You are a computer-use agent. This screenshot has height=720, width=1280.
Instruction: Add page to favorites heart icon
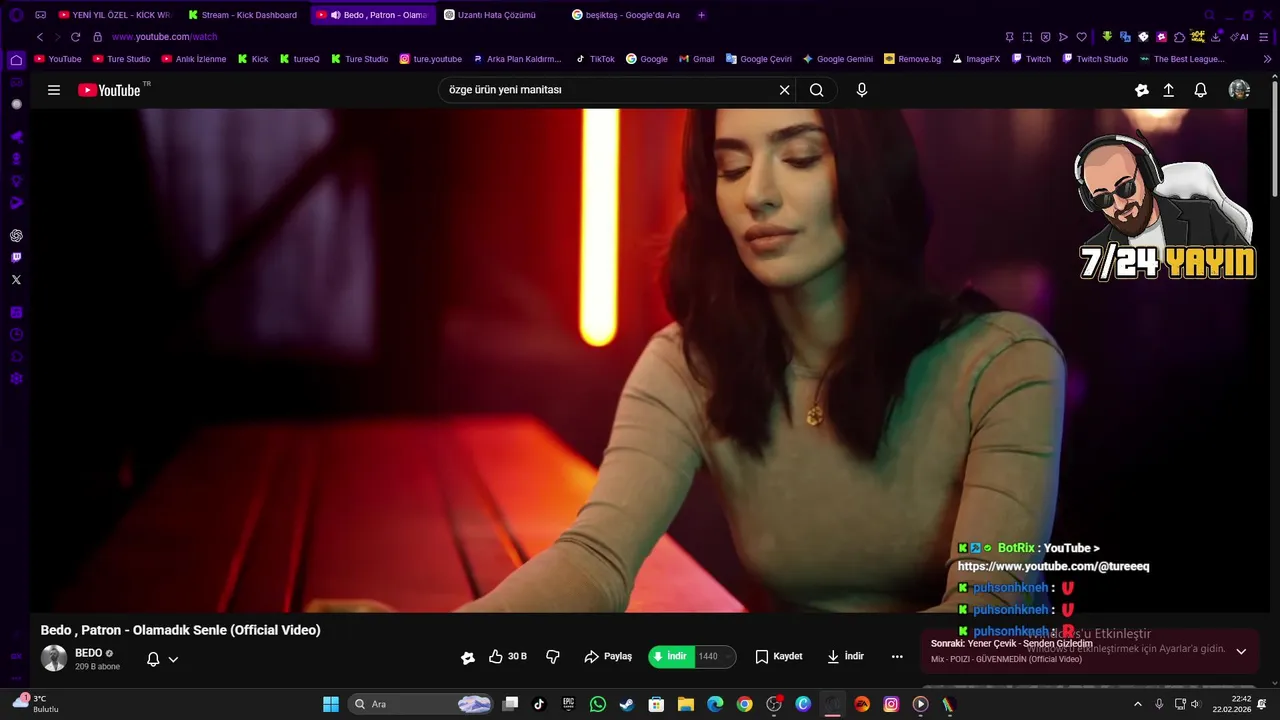pyautogui.click(x=1081, y=37)
